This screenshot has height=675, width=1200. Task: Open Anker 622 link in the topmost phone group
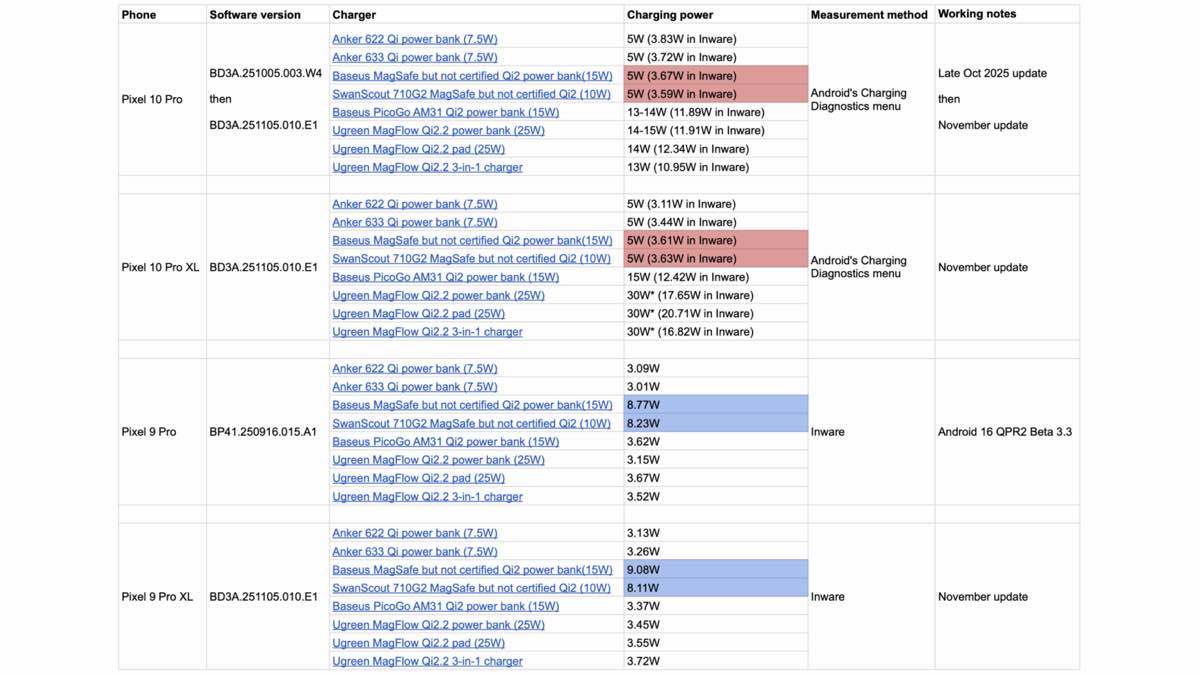pyautogui.click(x=415, y=39)
